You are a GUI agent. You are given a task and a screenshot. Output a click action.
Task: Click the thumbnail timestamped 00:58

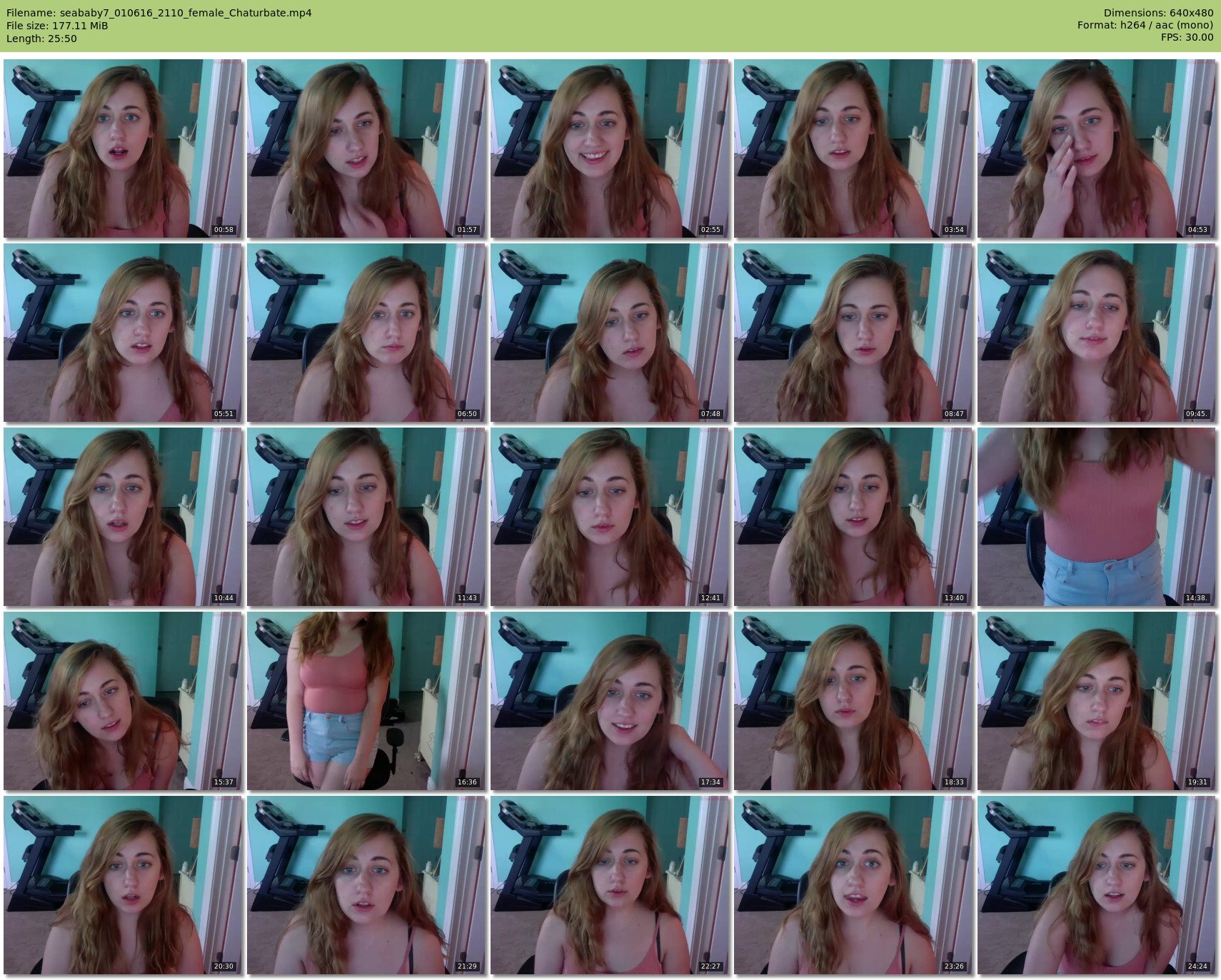pos(123,148)
